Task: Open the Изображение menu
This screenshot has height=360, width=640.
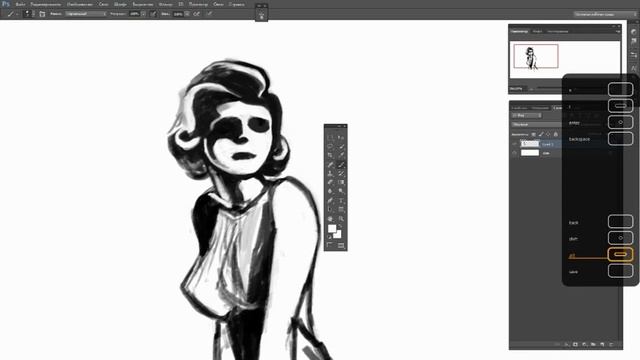Action: click(x=80, y=4)
